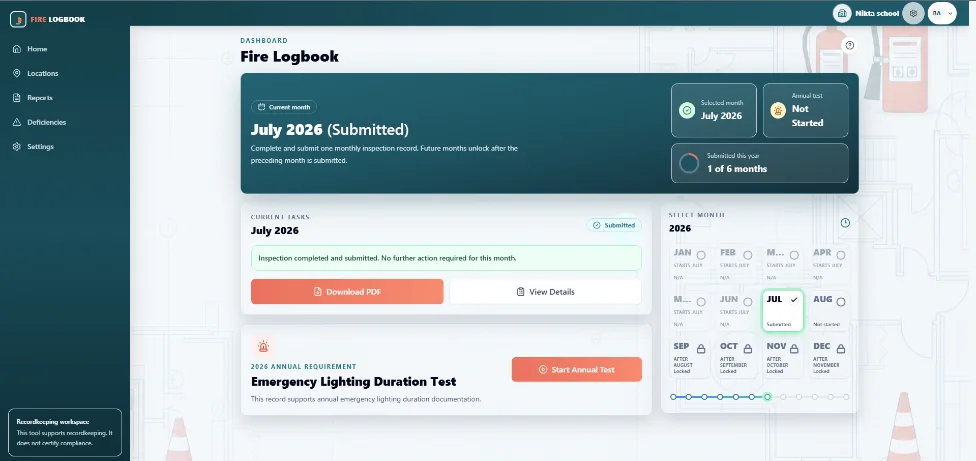Select the 1 of 6 months text

pos(736,169)
